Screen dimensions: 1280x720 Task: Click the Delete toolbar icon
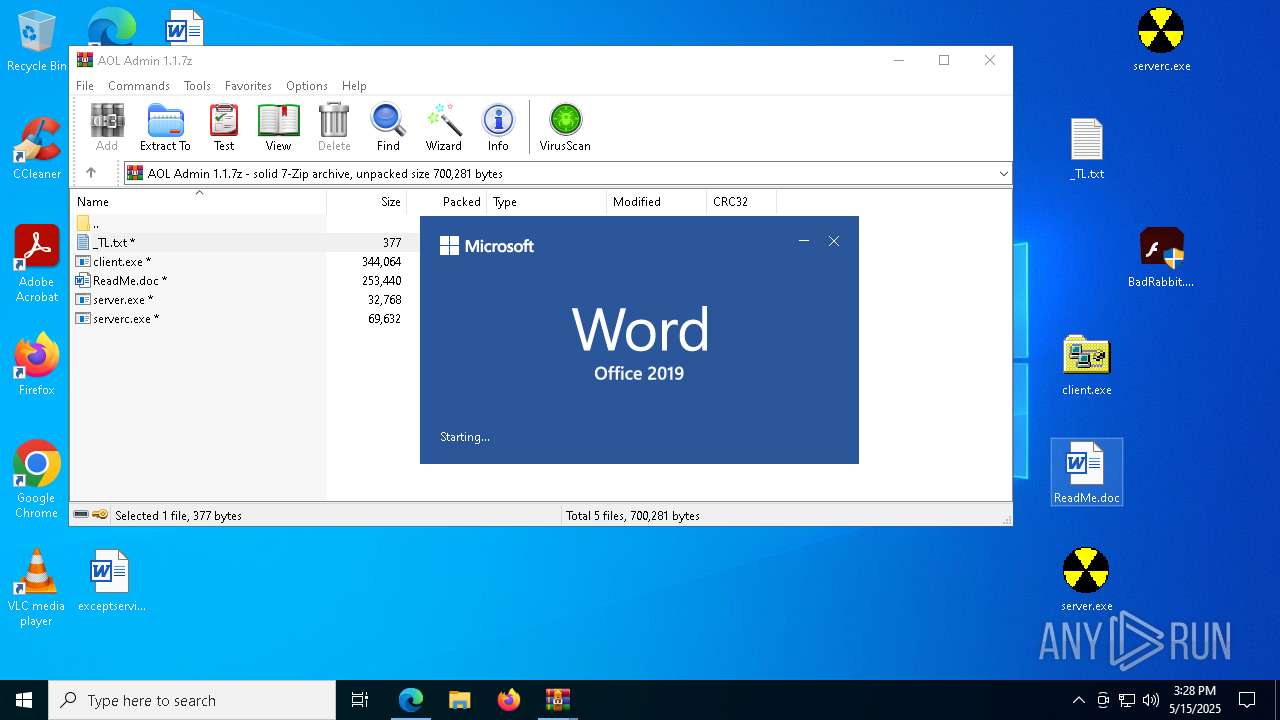click(x=334, y=127)
